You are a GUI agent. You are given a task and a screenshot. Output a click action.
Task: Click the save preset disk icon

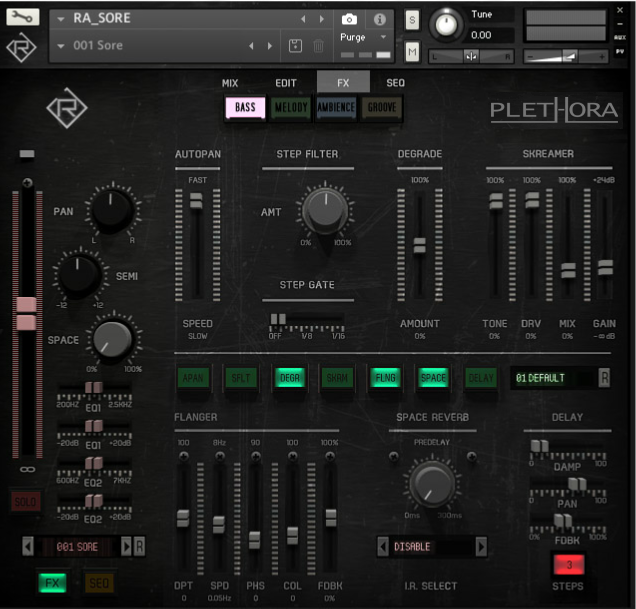[x=295, y=46]
